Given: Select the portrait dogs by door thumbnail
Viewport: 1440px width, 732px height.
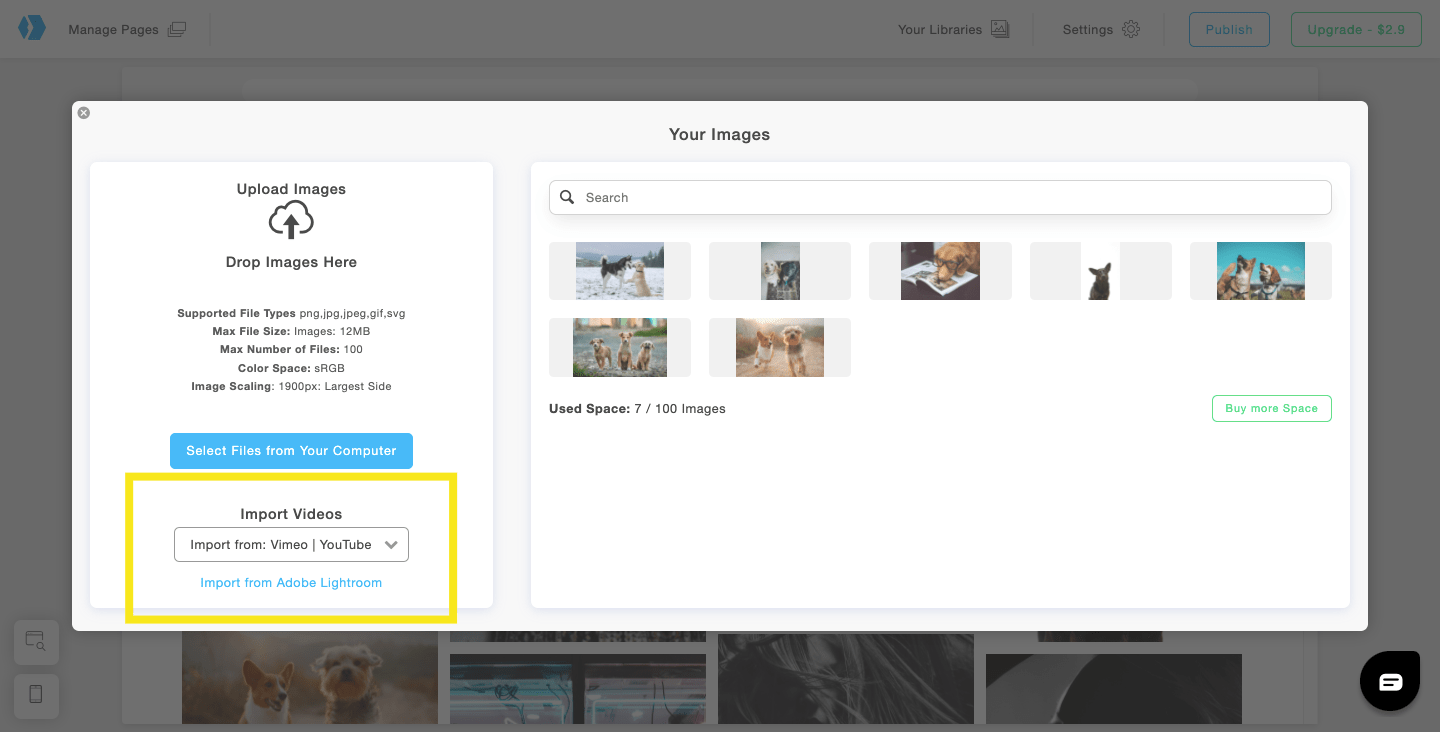Looking at the screenshot, I should (x=780, y=271).
